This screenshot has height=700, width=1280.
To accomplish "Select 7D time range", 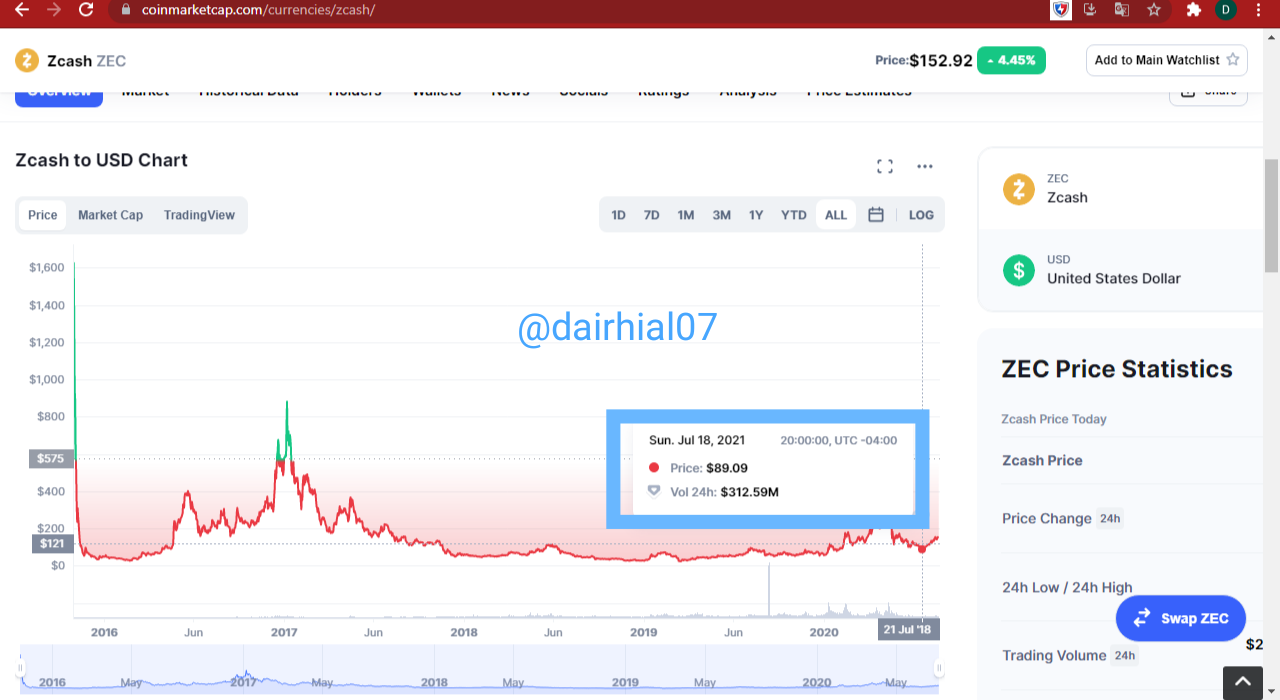I will [x=651, y=215].
